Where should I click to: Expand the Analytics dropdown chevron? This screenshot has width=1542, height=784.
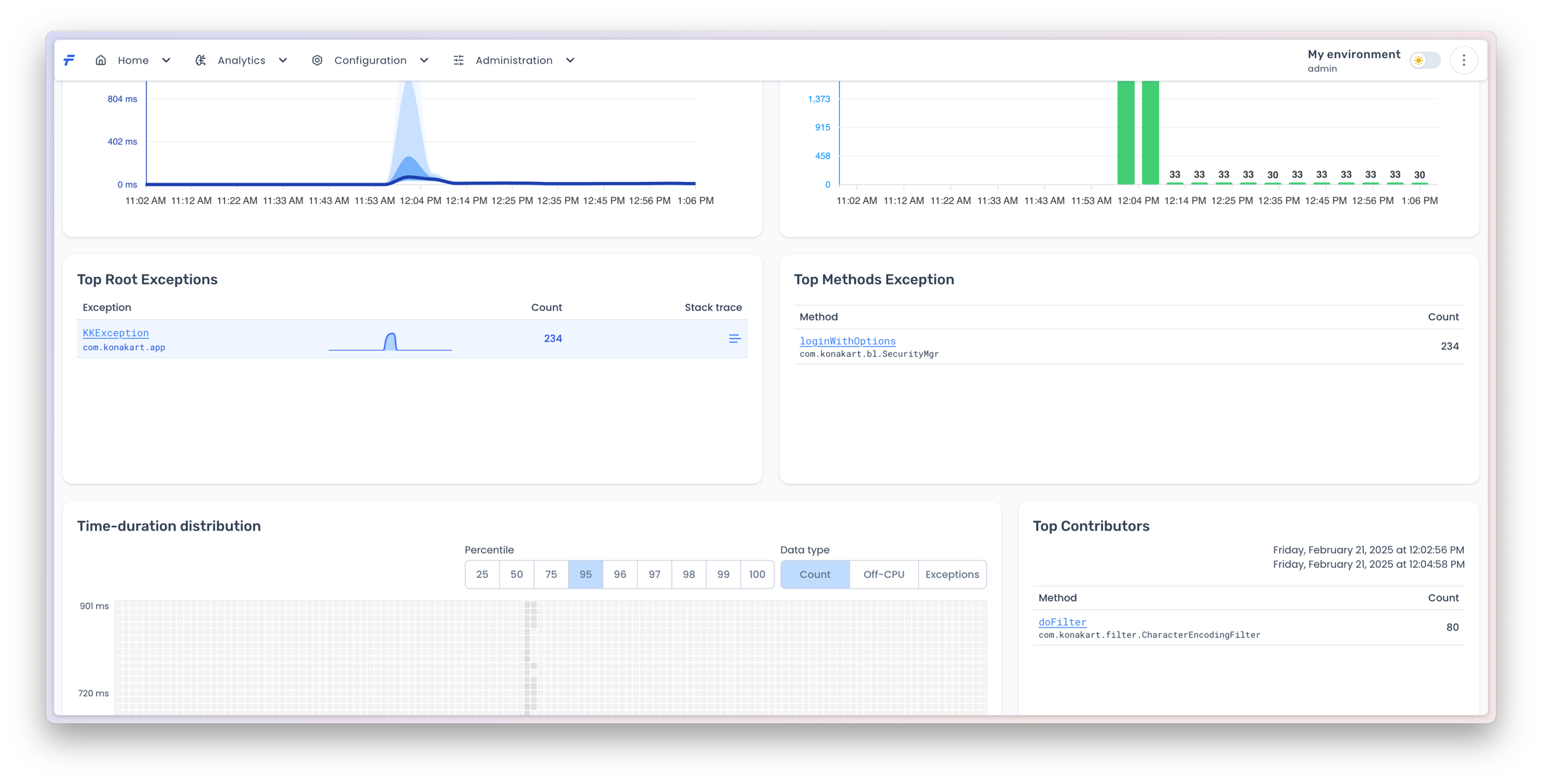[283, 60]
